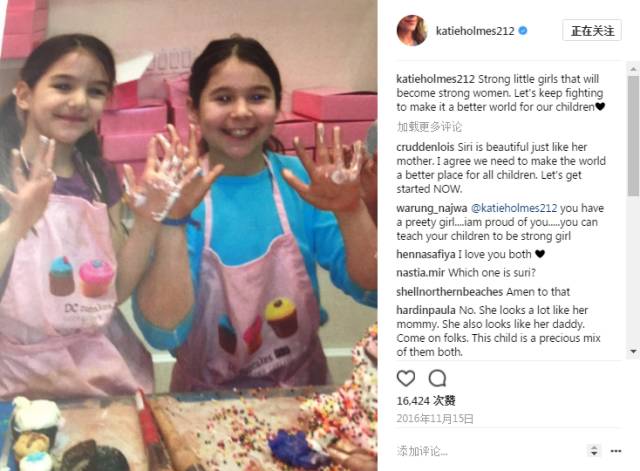640x471 pixels.
Task: Click the emoji stepper icon beside comment box
Action: pos(594,451)
